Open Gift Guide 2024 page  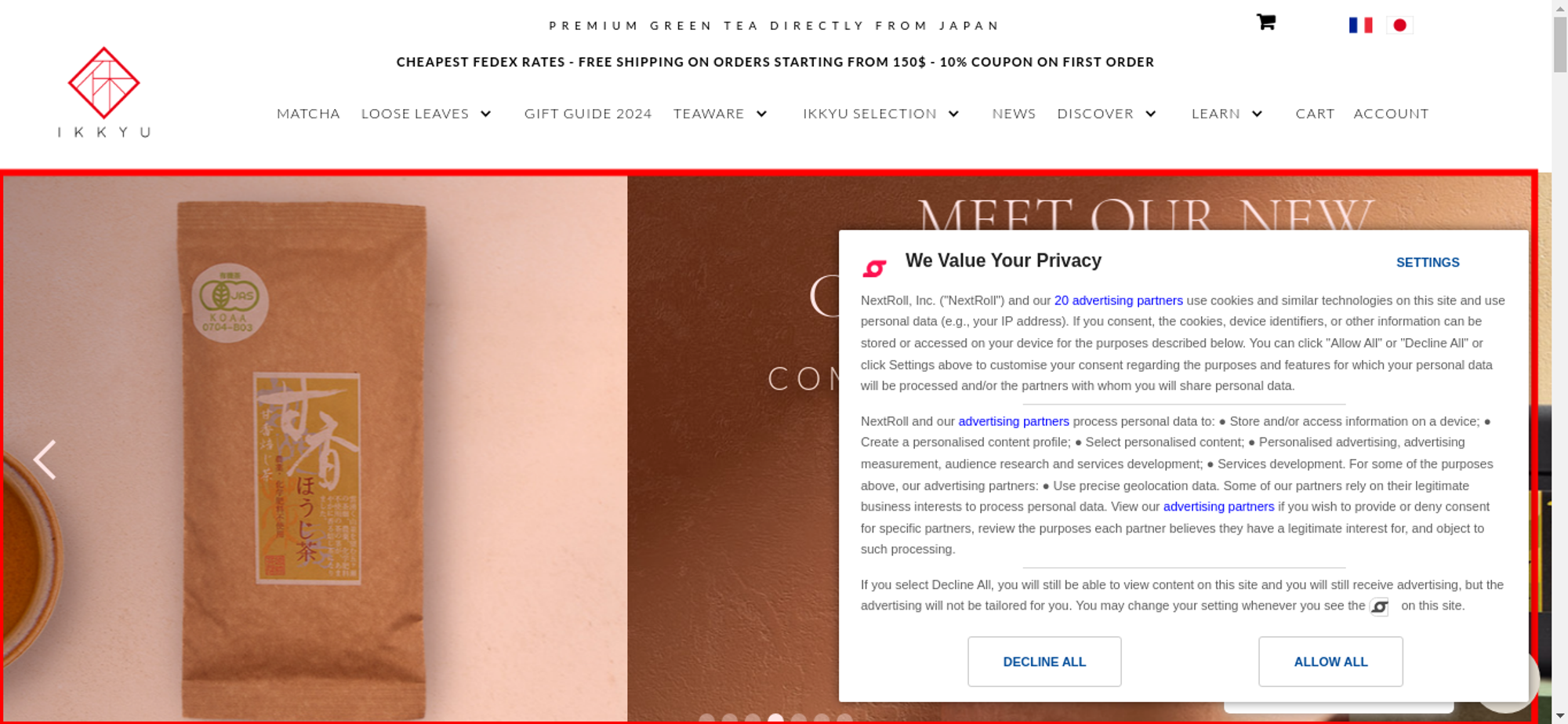pyautogui.click(x=588, y=114)
